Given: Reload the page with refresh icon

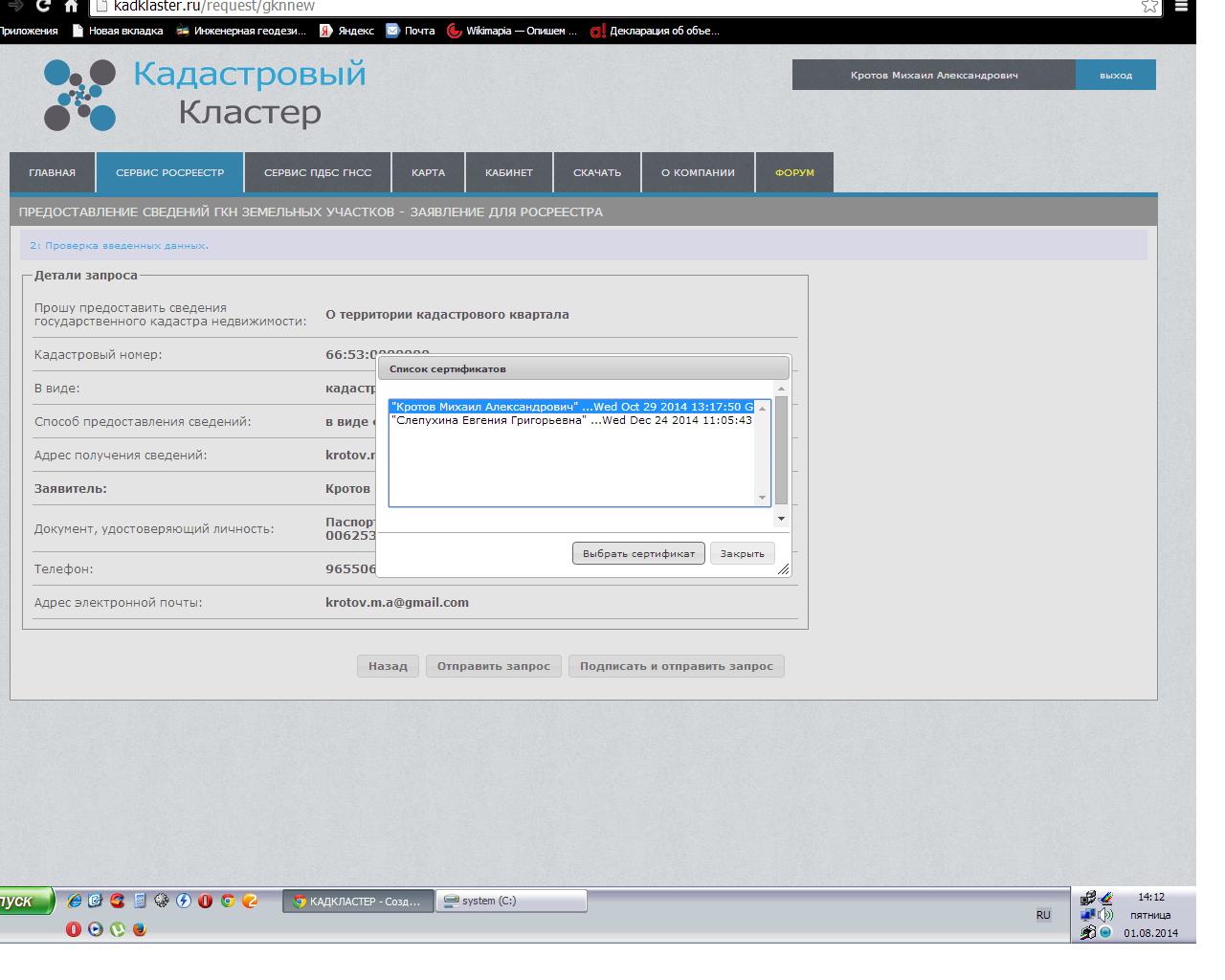Looking at the screenshot, I should click(x=43, y=6).
